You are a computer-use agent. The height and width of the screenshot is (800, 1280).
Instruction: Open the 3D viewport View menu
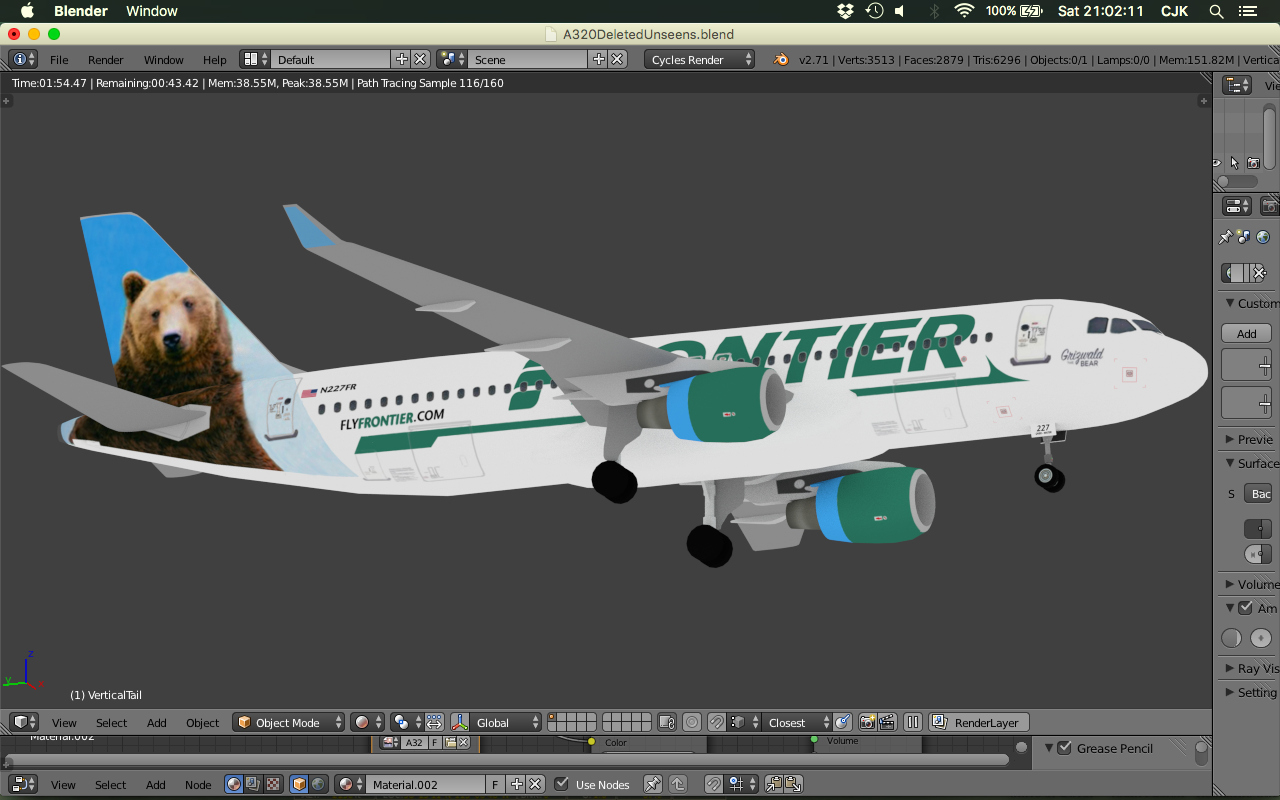pos(64,723)
